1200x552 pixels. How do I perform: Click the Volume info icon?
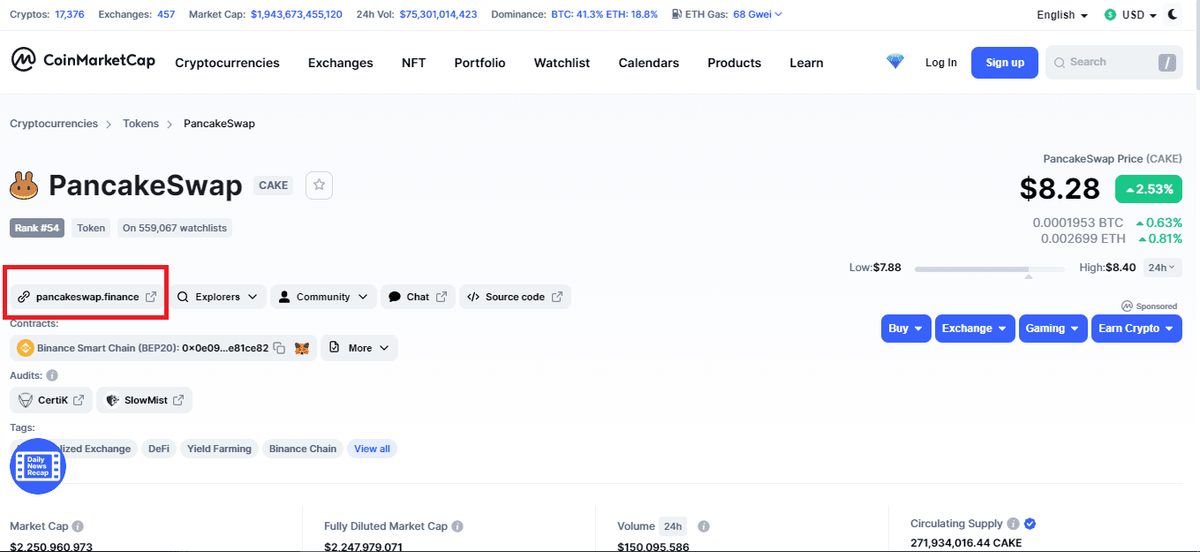703,526
